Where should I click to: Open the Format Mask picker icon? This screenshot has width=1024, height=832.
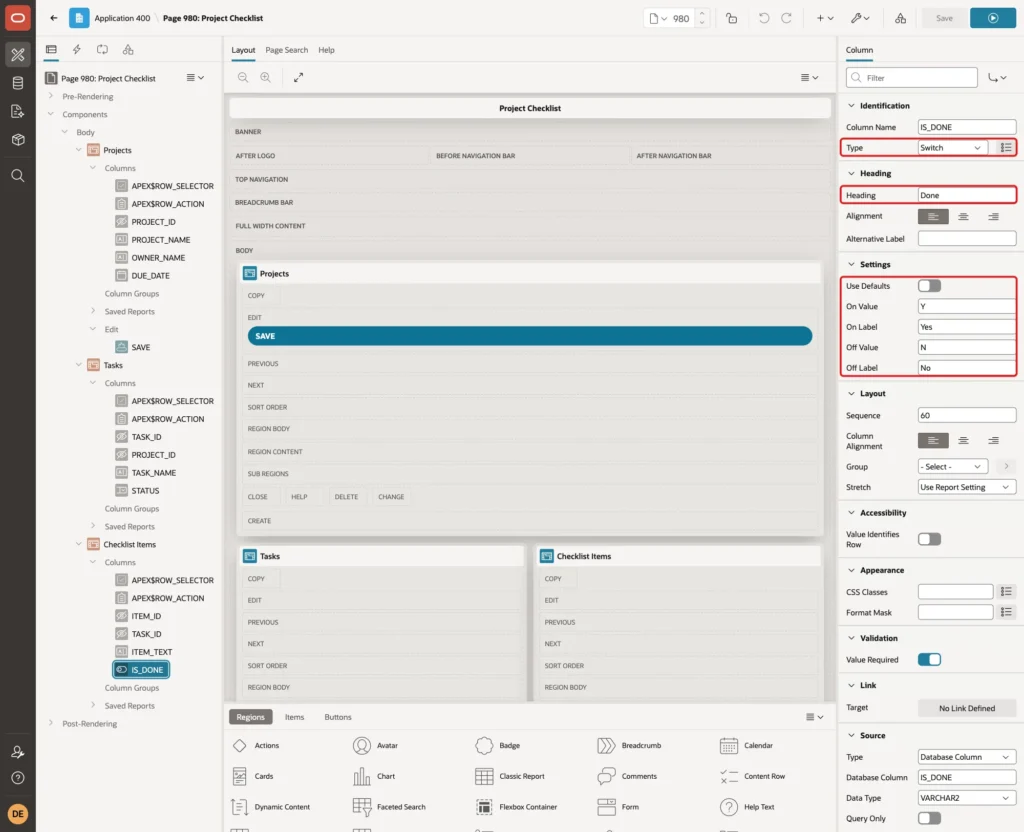pos(1006,612)
